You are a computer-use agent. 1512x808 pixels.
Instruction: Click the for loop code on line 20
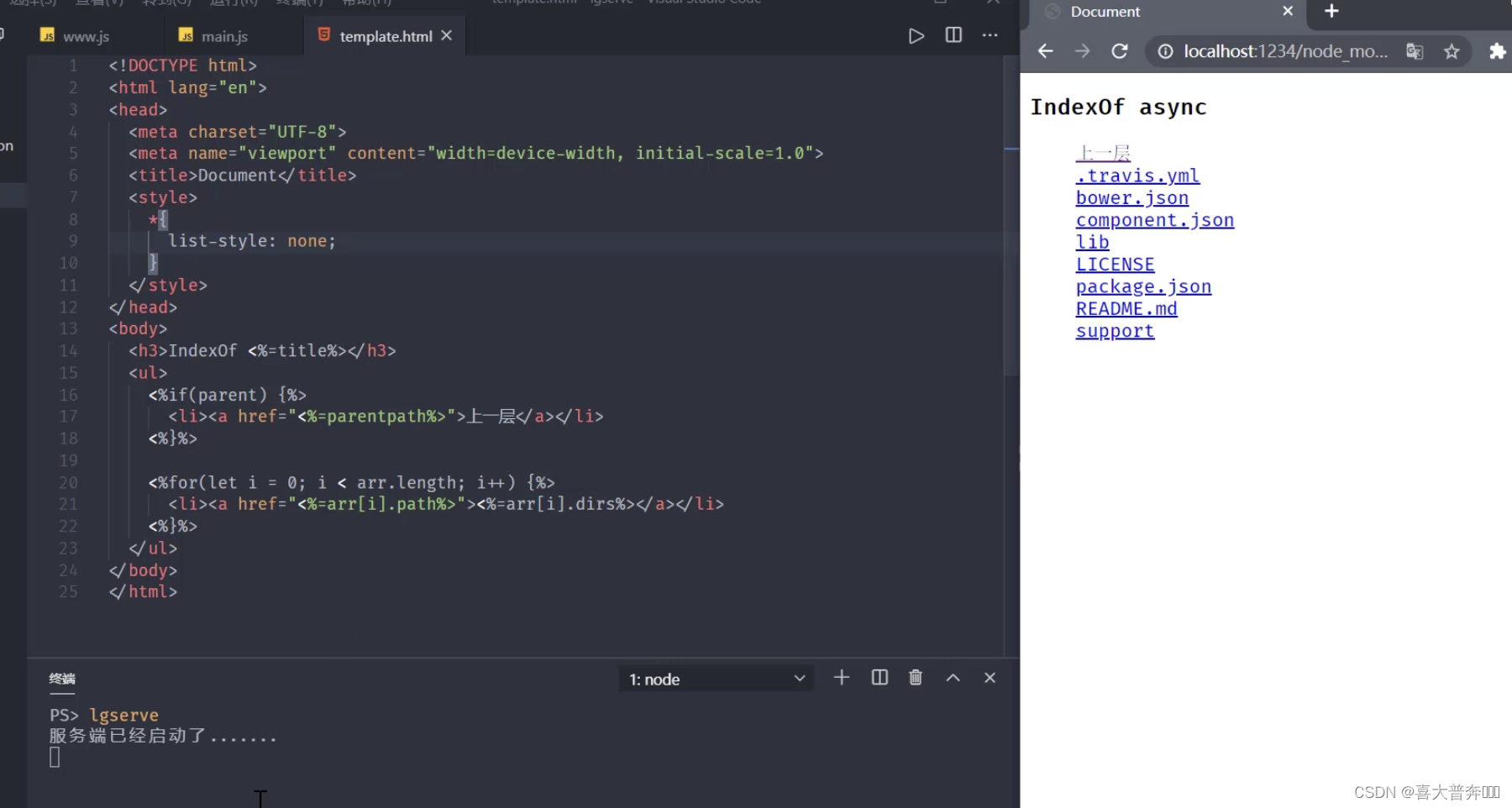click(351, 483)
